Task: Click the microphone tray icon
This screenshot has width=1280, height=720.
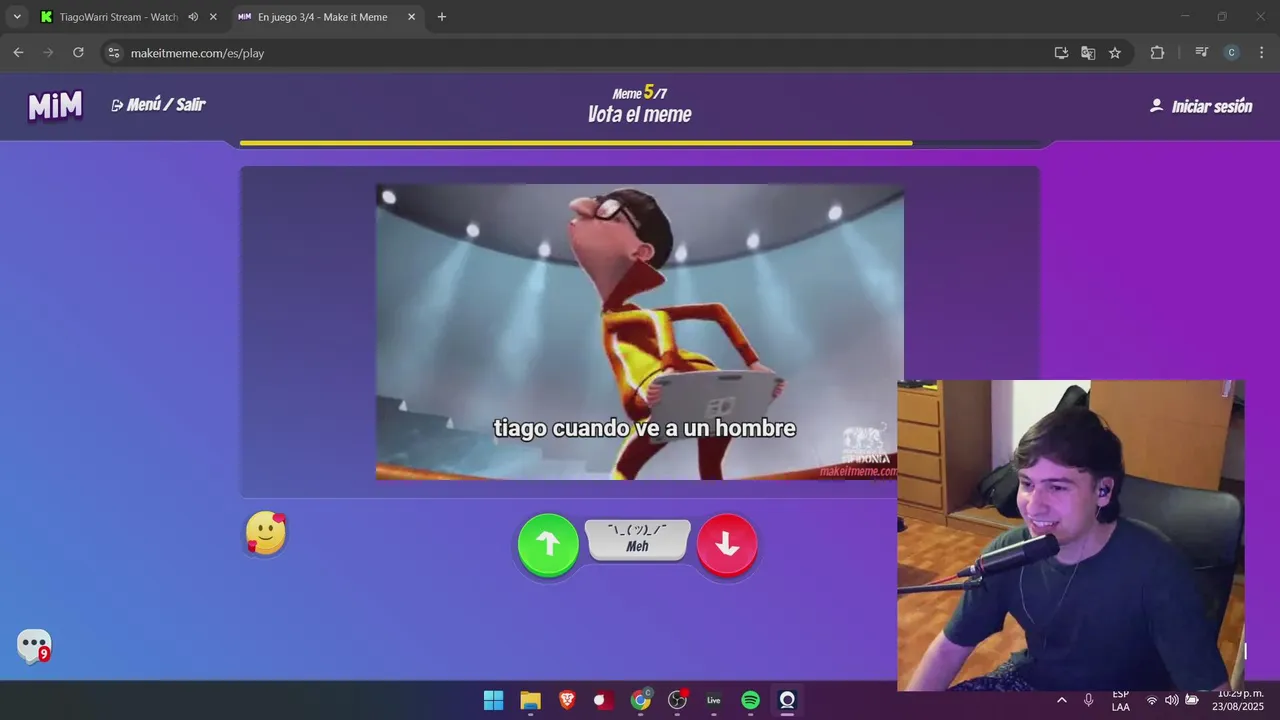Action: point(1088,700)
